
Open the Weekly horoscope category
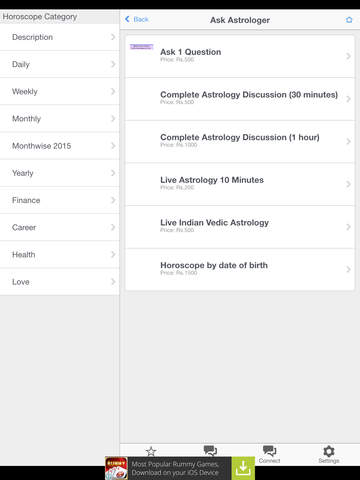[x=60, y=92]
